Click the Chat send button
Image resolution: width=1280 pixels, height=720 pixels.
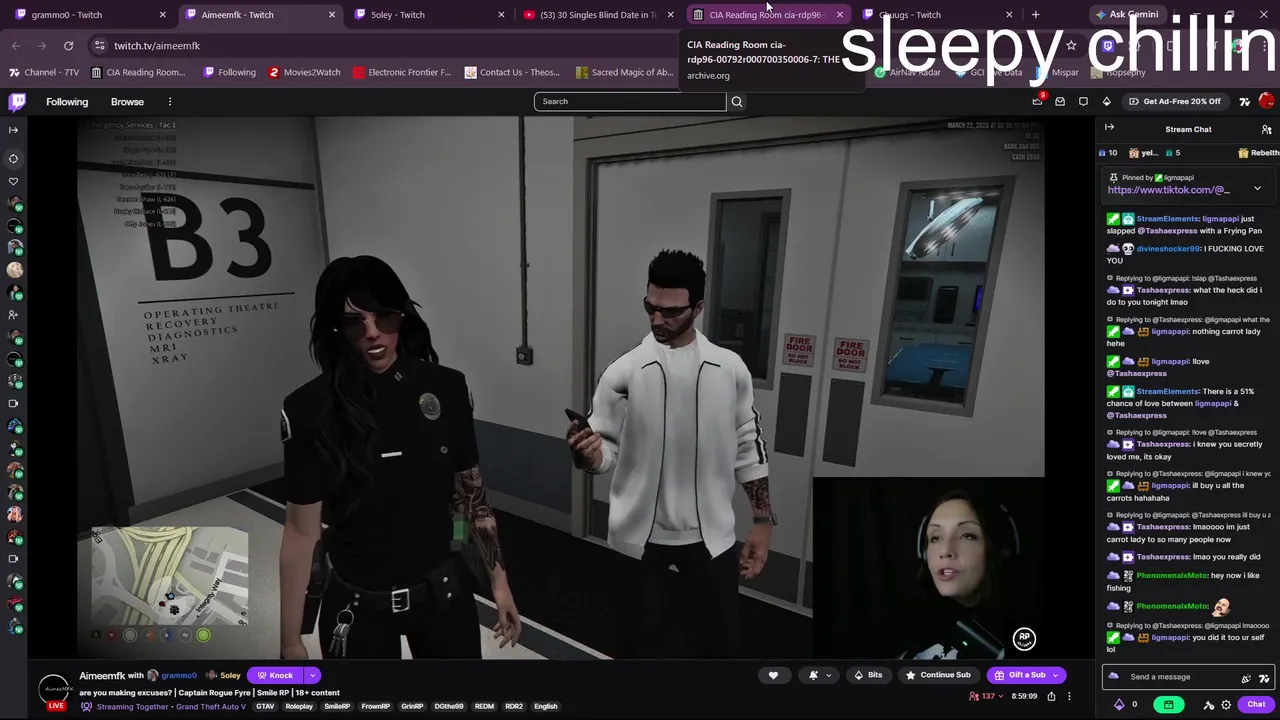pos(1256,705)
